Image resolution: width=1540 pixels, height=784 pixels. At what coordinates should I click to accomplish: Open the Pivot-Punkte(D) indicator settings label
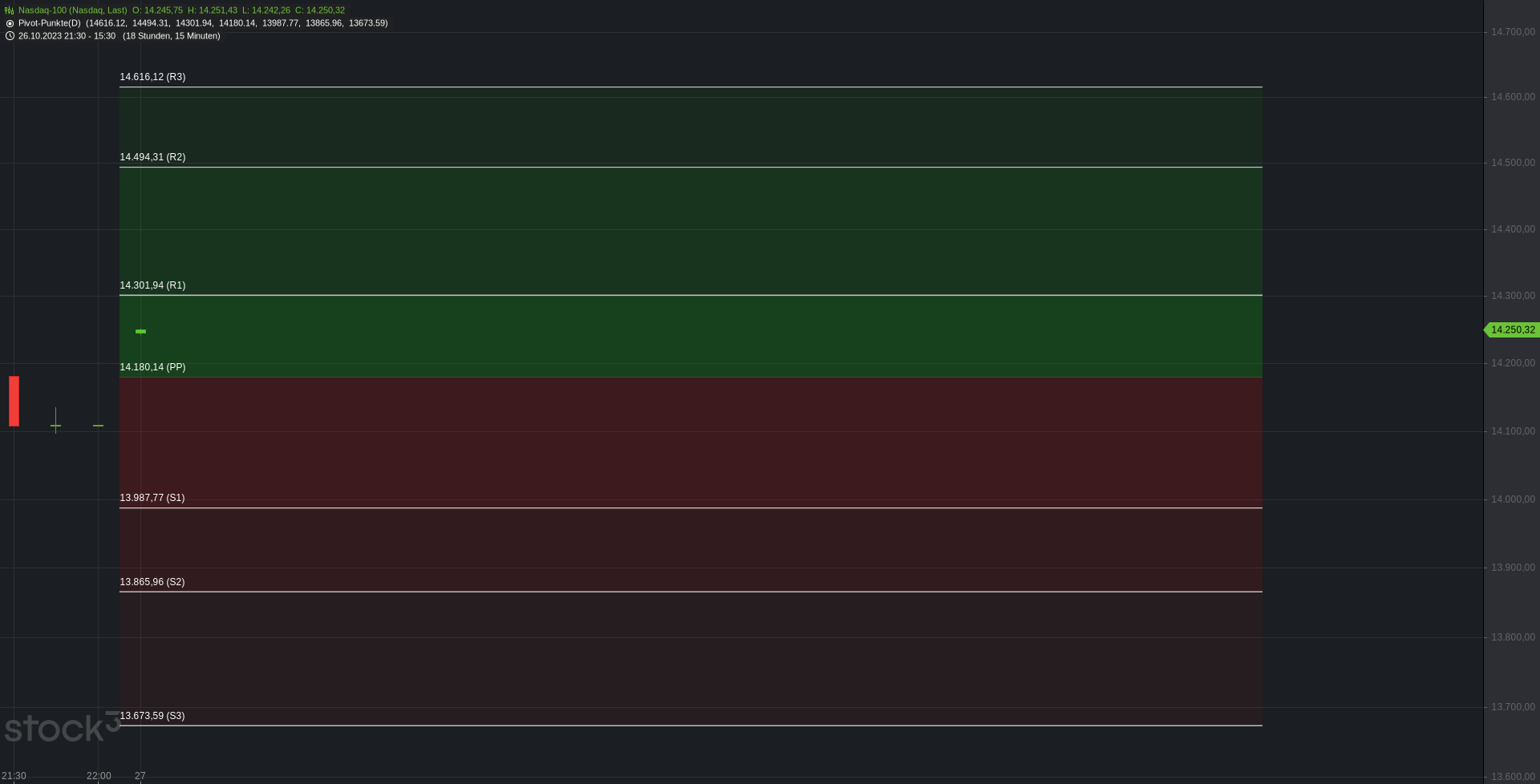[49, 23]
